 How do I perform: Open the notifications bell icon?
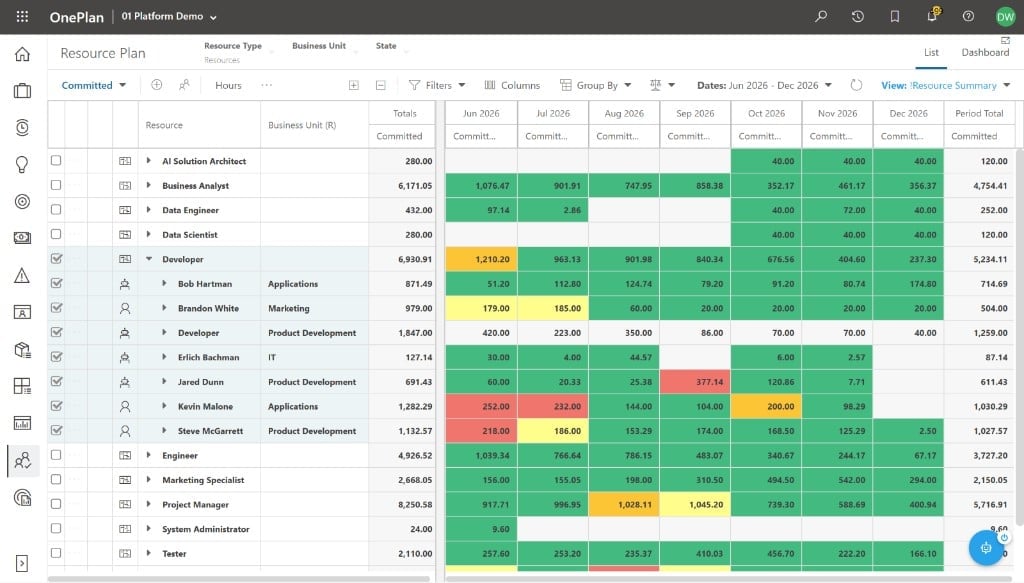tap(932, 16)
